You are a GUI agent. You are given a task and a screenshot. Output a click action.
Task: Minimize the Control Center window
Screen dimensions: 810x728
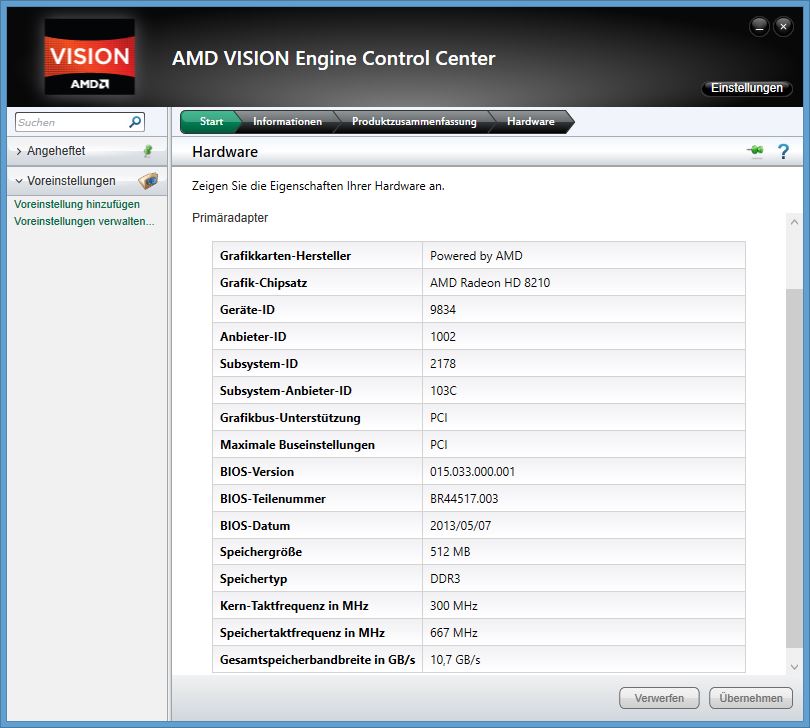coord(759,26)
